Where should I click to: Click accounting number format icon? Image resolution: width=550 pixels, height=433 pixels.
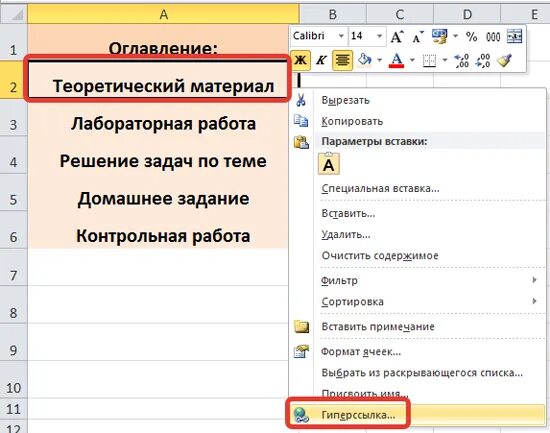440,36
